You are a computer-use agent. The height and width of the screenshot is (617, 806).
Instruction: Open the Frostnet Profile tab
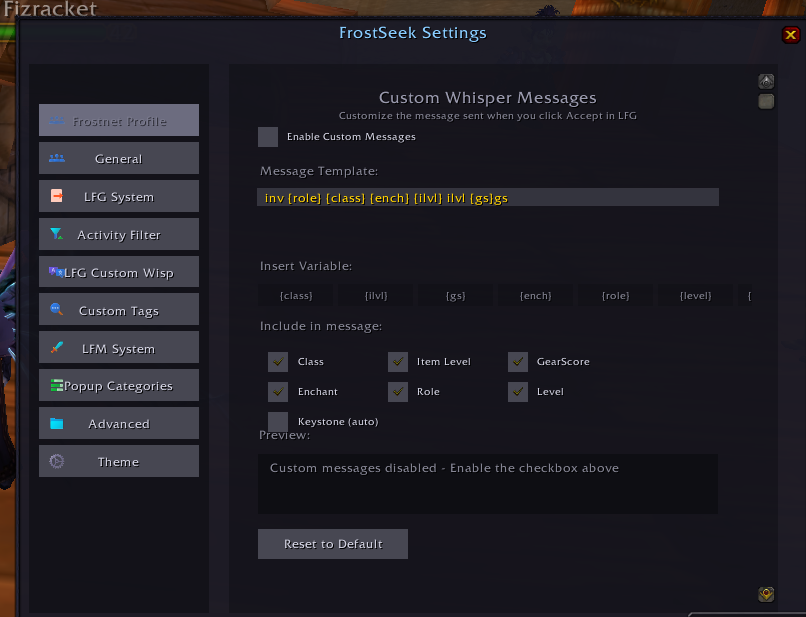[x=119, y=120]
